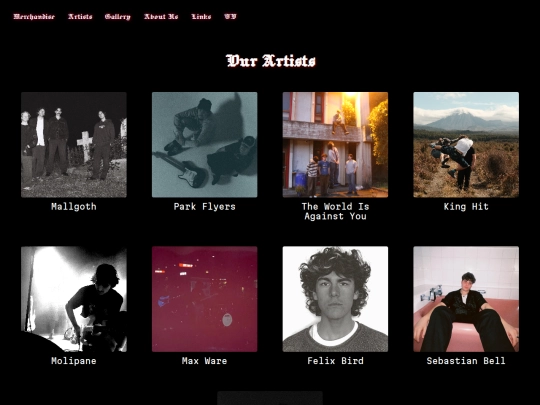
Task: Go to the Artists nav link
Action: pyautogui.click(x=80, y=17)
